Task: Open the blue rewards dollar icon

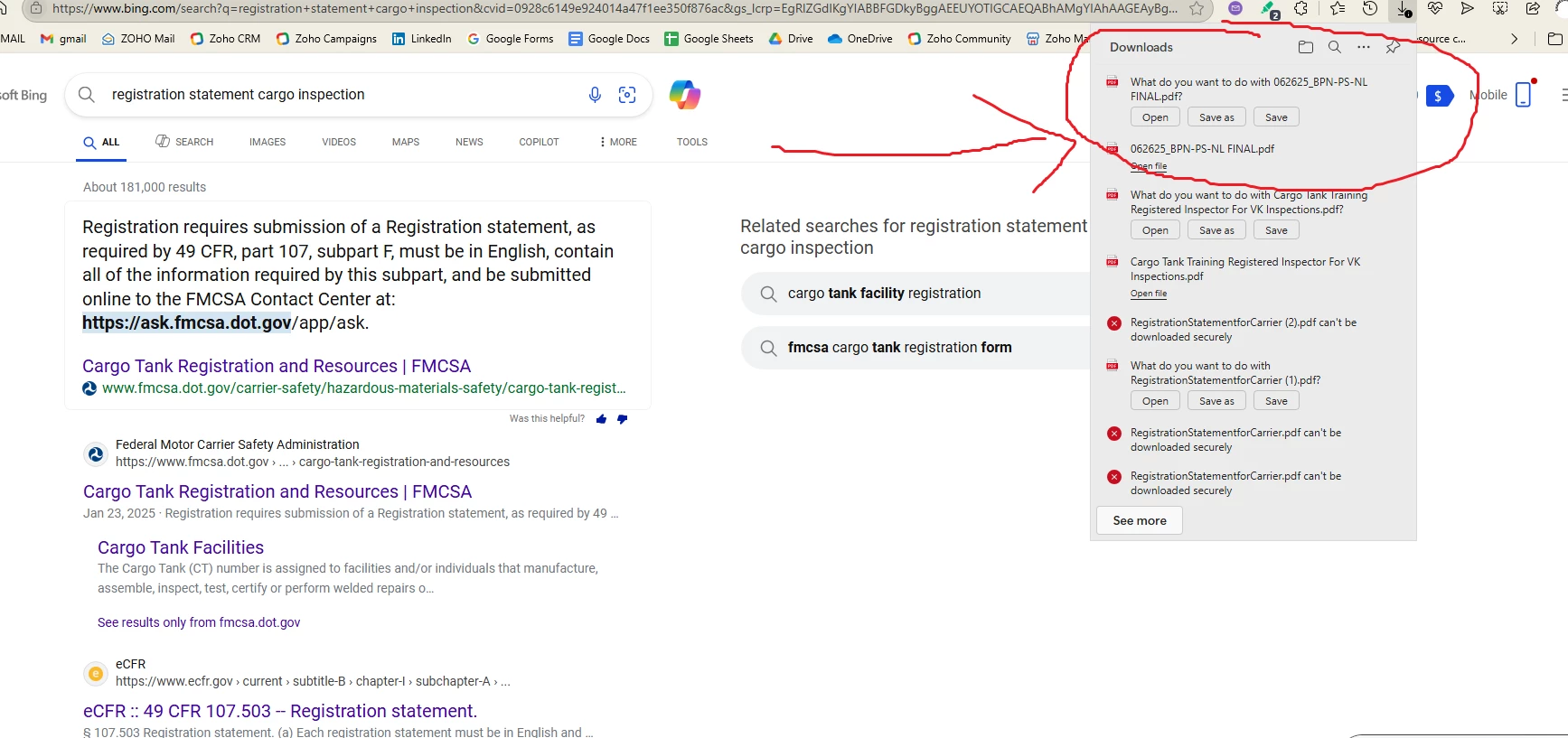Action: (1439, 96)
